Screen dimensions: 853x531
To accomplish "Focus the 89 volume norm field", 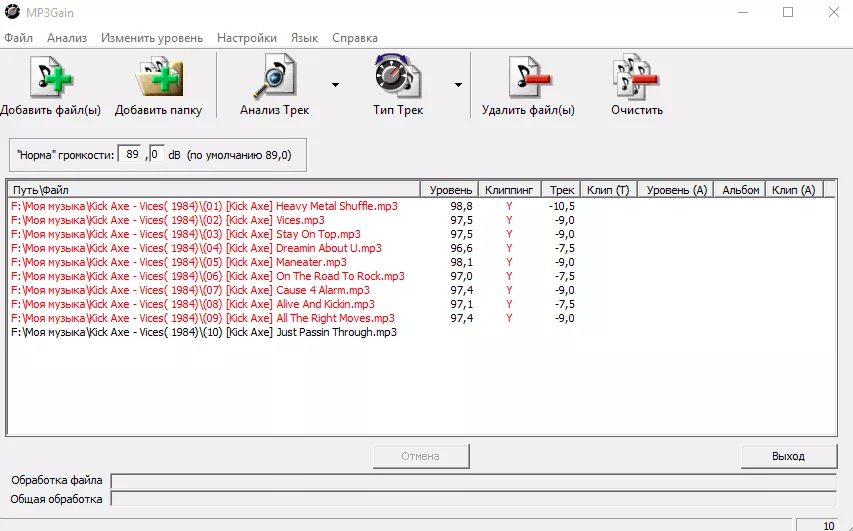I will [131, 155].
